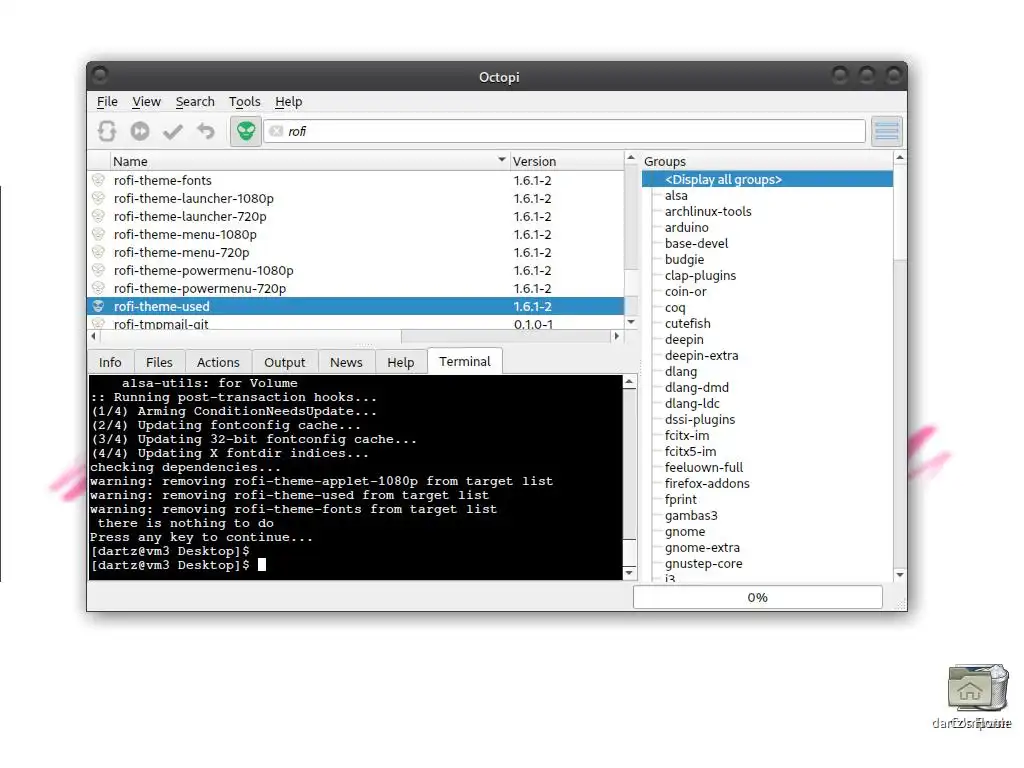
Task: Select the alsa group
Action: point(676,195)
